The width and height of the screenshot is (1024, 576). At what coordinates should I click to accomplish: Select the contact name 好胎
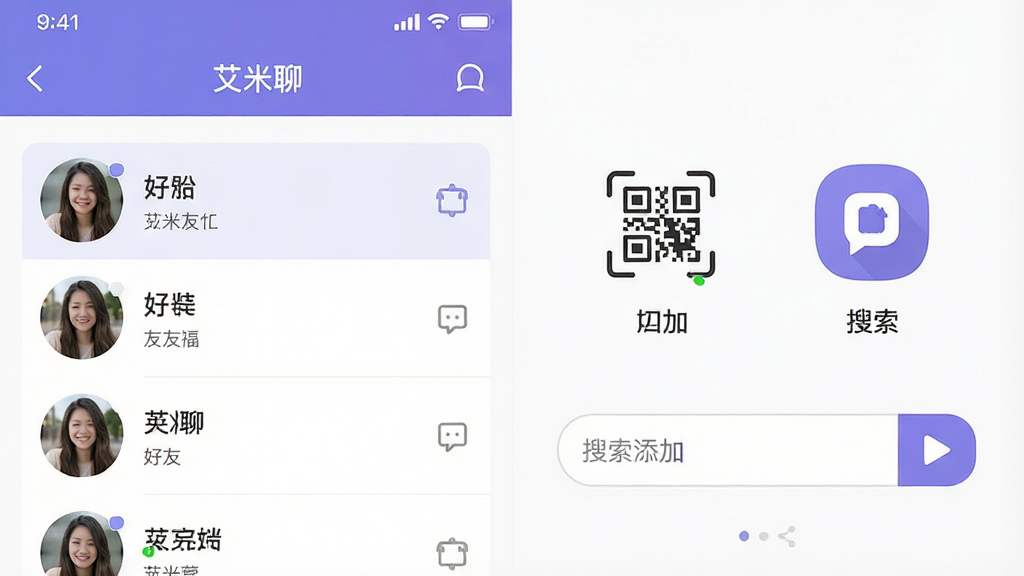[170, 187]
